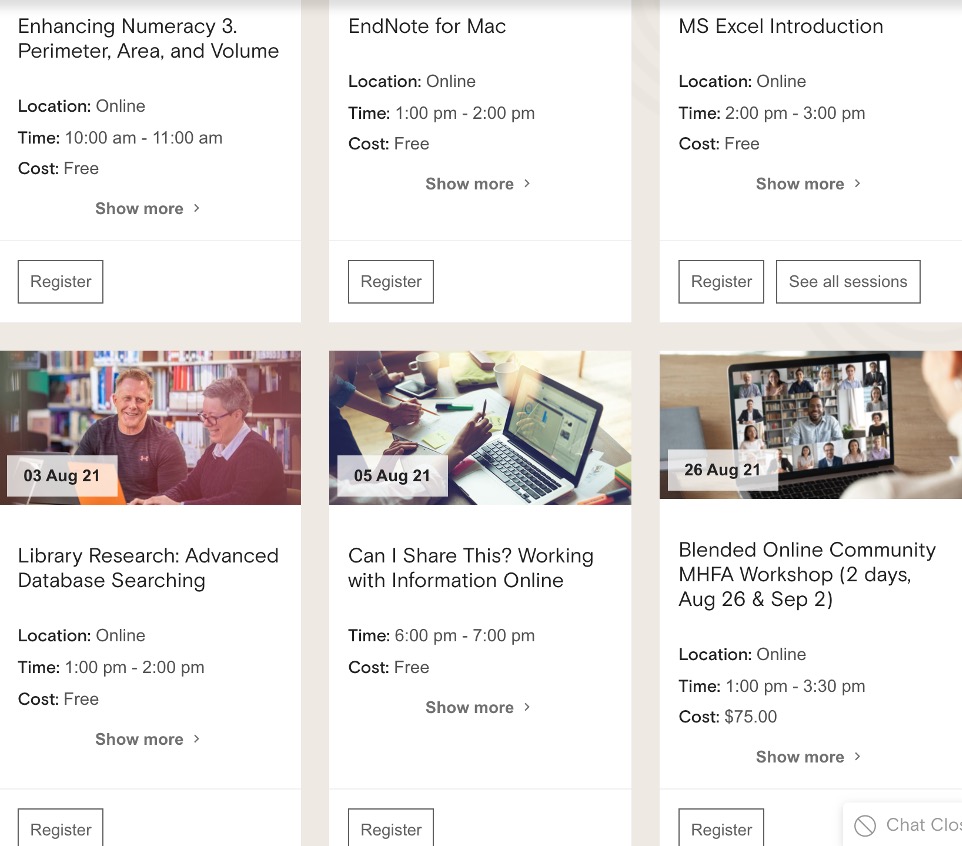Image resolution: width=962 pixels, height=846 pixels.
Task: Click the Show more chevron for Library Research
Action: [196, 739]
